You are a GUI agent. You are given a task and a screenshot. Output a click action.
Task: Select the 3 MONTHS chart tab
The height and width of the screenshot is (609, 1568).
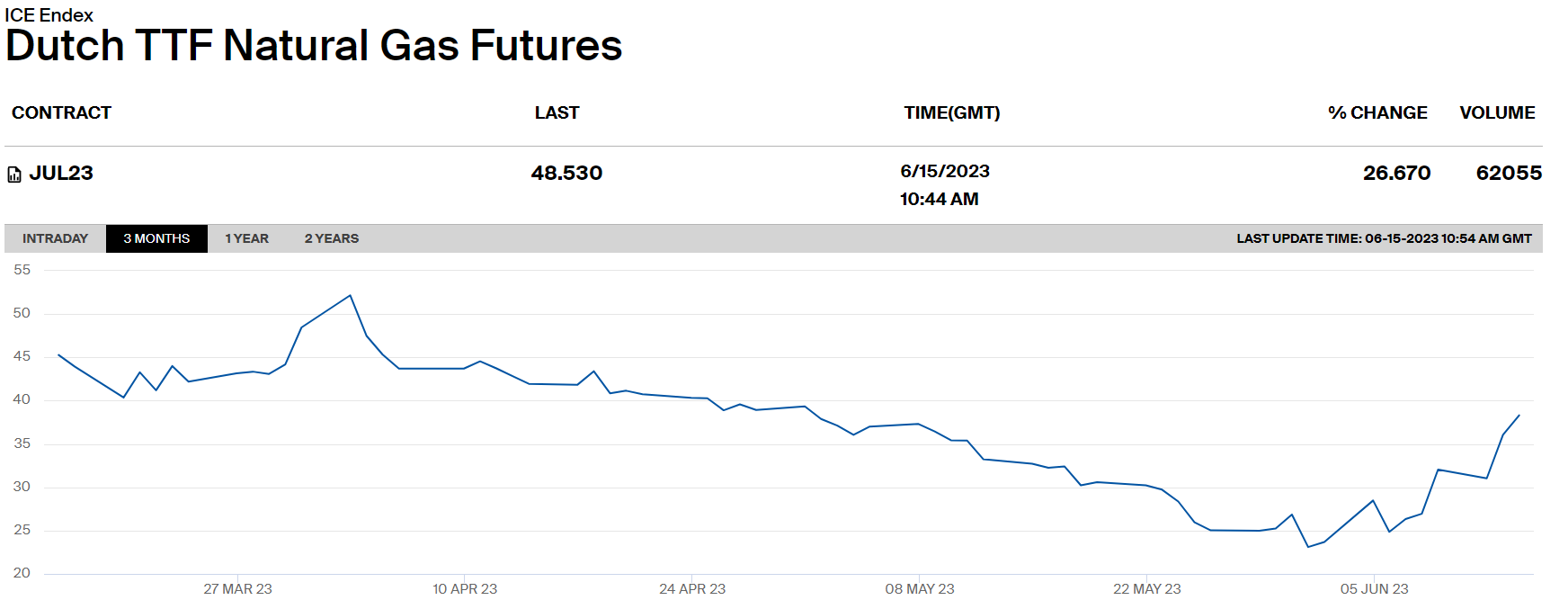[x=156, y=238]
